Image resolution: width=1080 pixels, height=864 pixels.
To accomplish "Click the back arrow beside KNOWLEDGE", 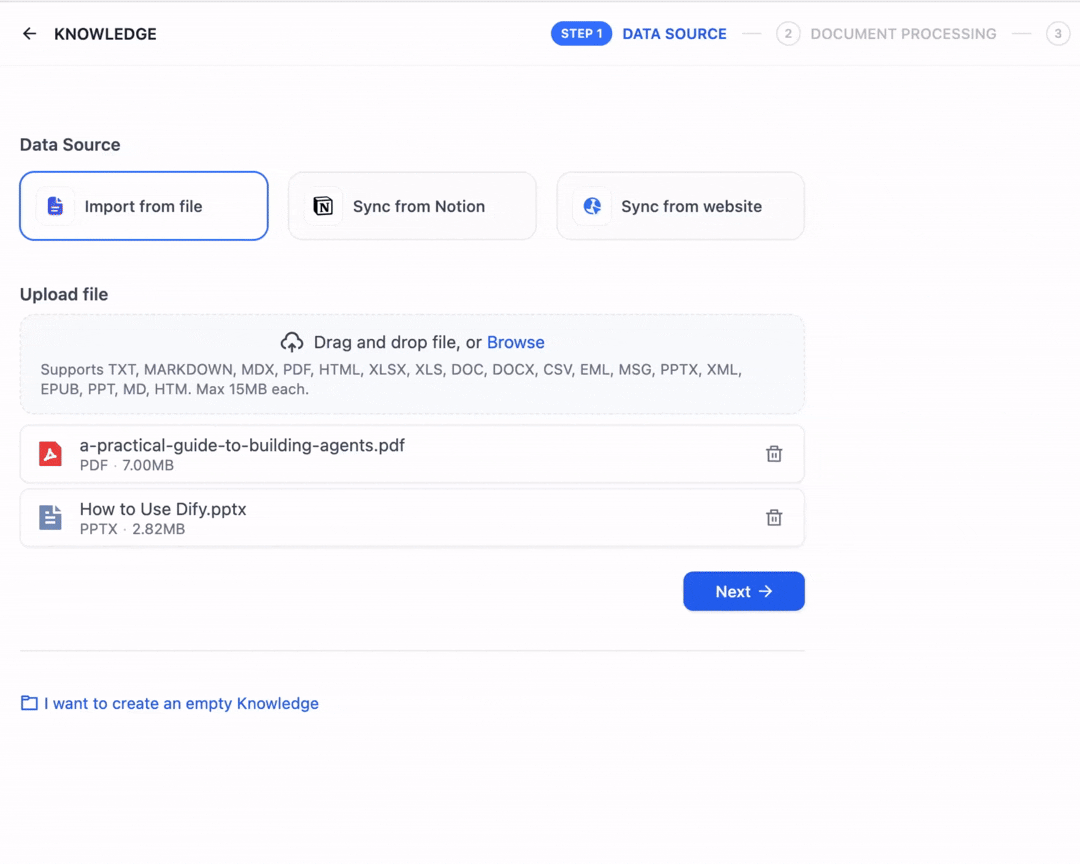I will coord(29,33).
